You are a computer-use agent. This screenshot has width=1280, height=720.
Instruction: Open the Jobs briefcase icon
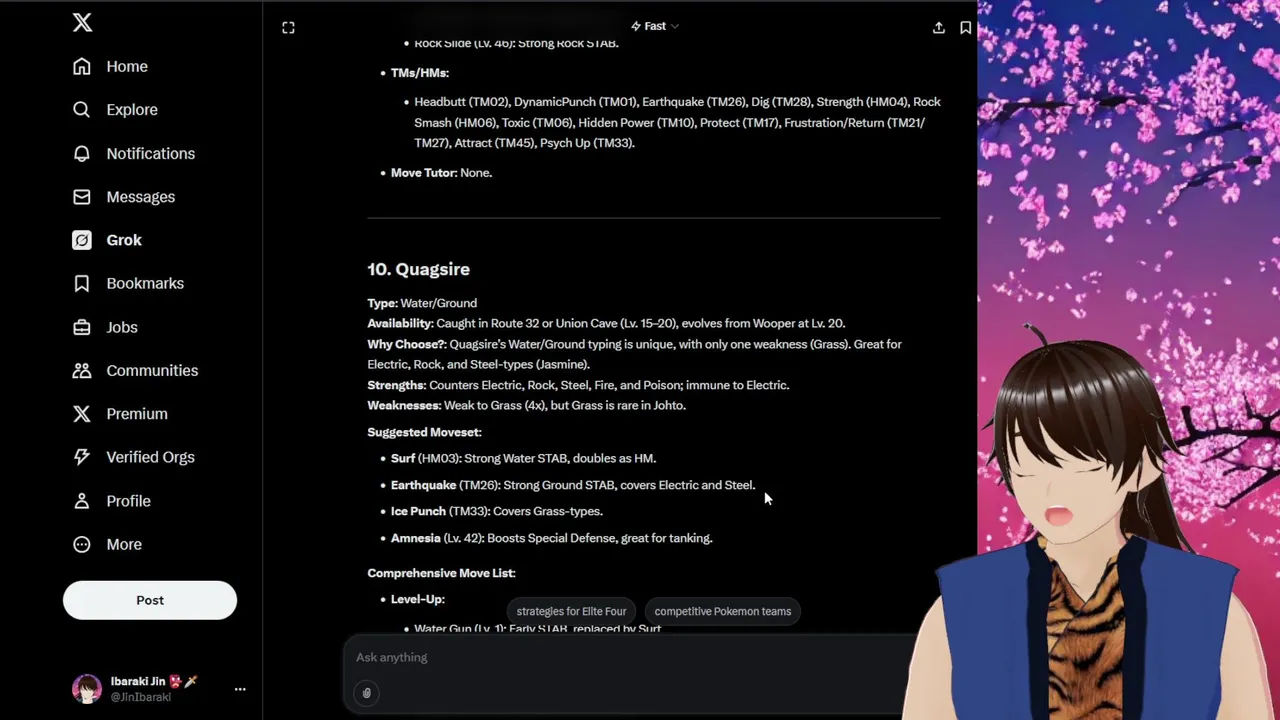coord(82,327)
